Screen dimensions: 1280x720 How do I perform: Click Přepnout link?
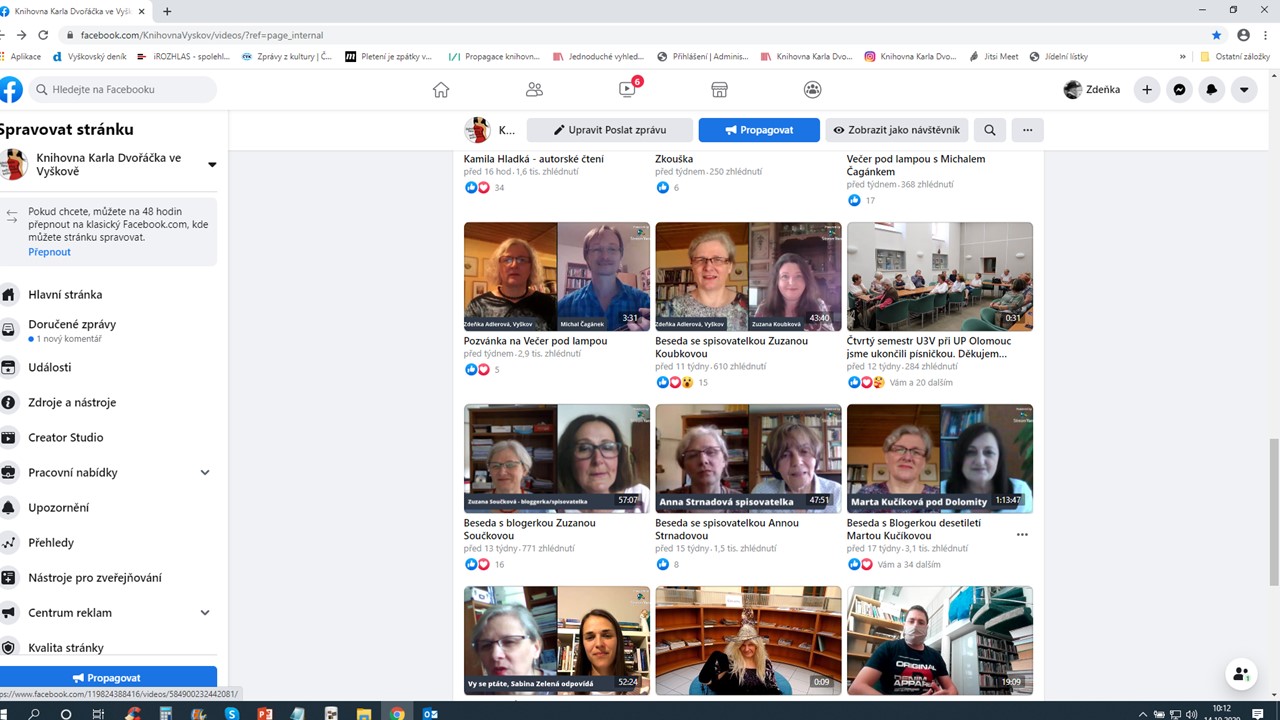click(49, 252)
